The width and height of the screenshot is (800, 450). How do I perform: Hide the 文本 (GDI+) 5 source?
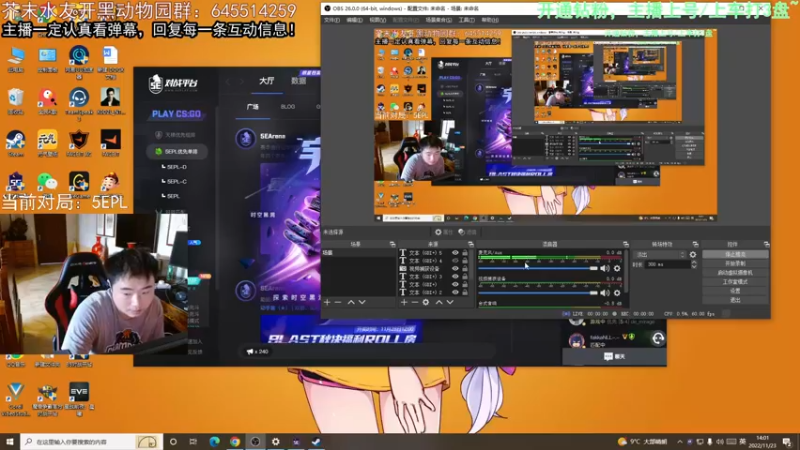(x=455, y=253)
